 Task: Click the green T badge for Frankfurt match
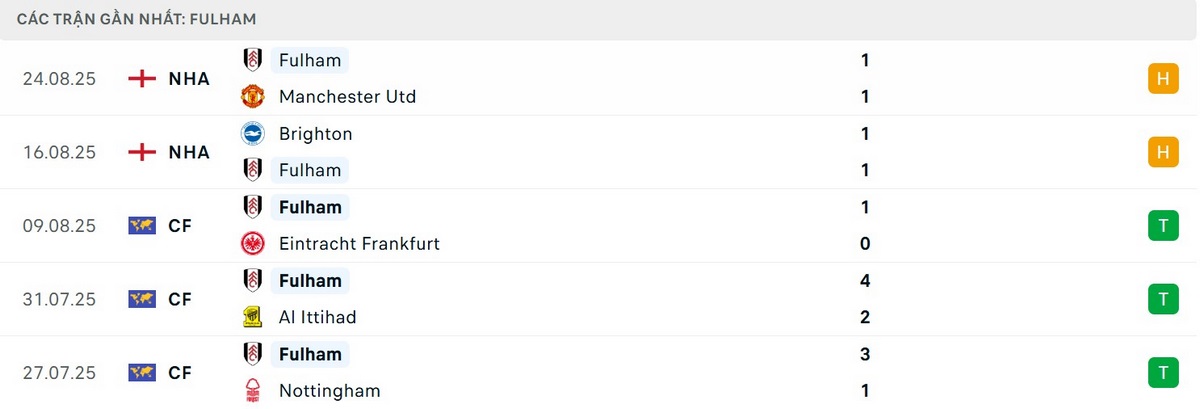[1163, 226]
